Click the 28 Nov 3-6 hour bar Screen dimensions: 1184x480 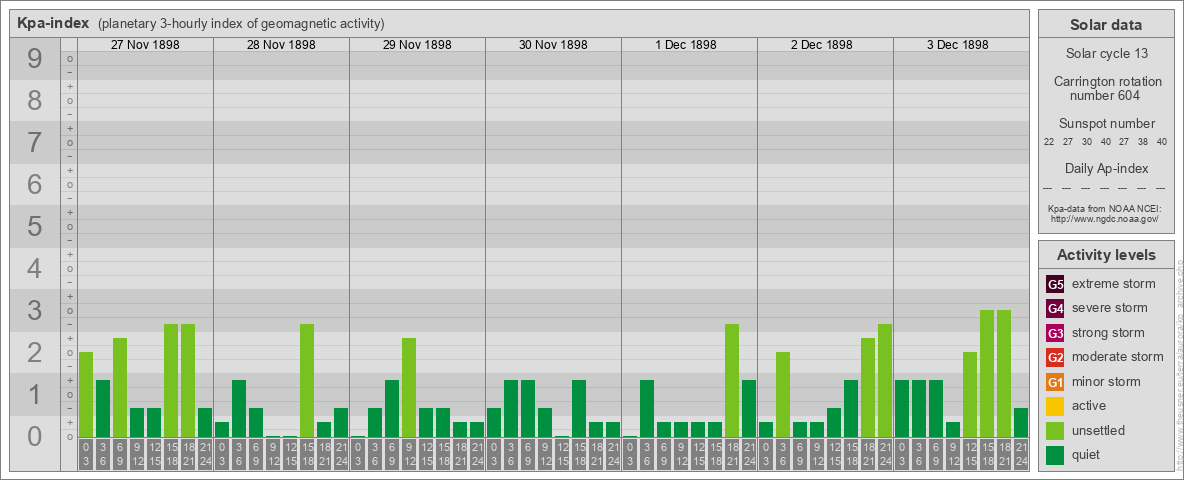pos(239,408)
